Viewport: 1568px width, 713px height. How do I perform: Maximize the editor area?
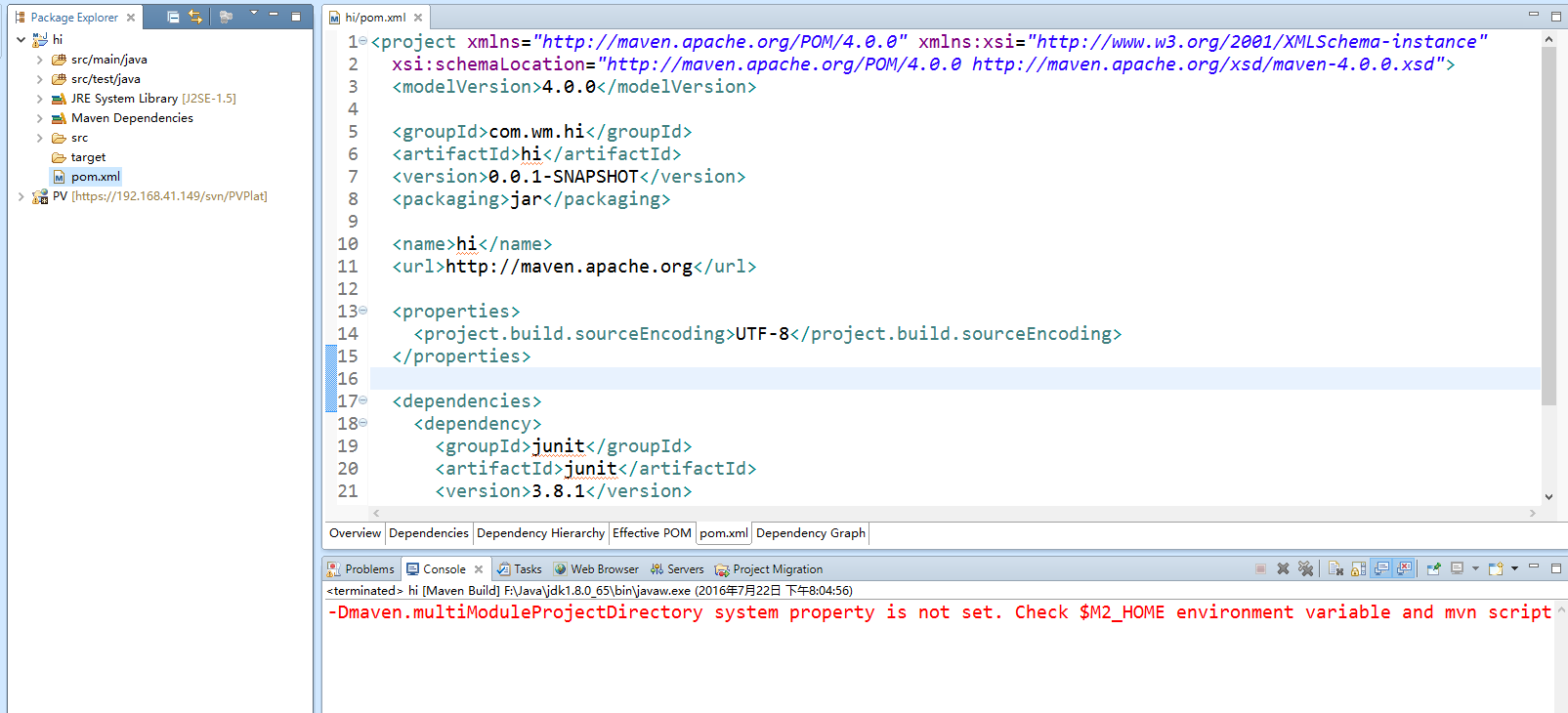tap(1556, 16)
